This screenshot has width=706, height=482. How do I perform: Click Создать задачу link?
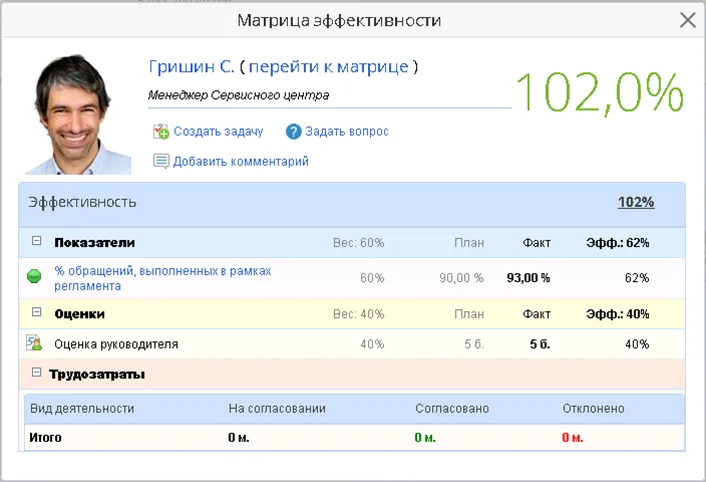pos(218,131)
